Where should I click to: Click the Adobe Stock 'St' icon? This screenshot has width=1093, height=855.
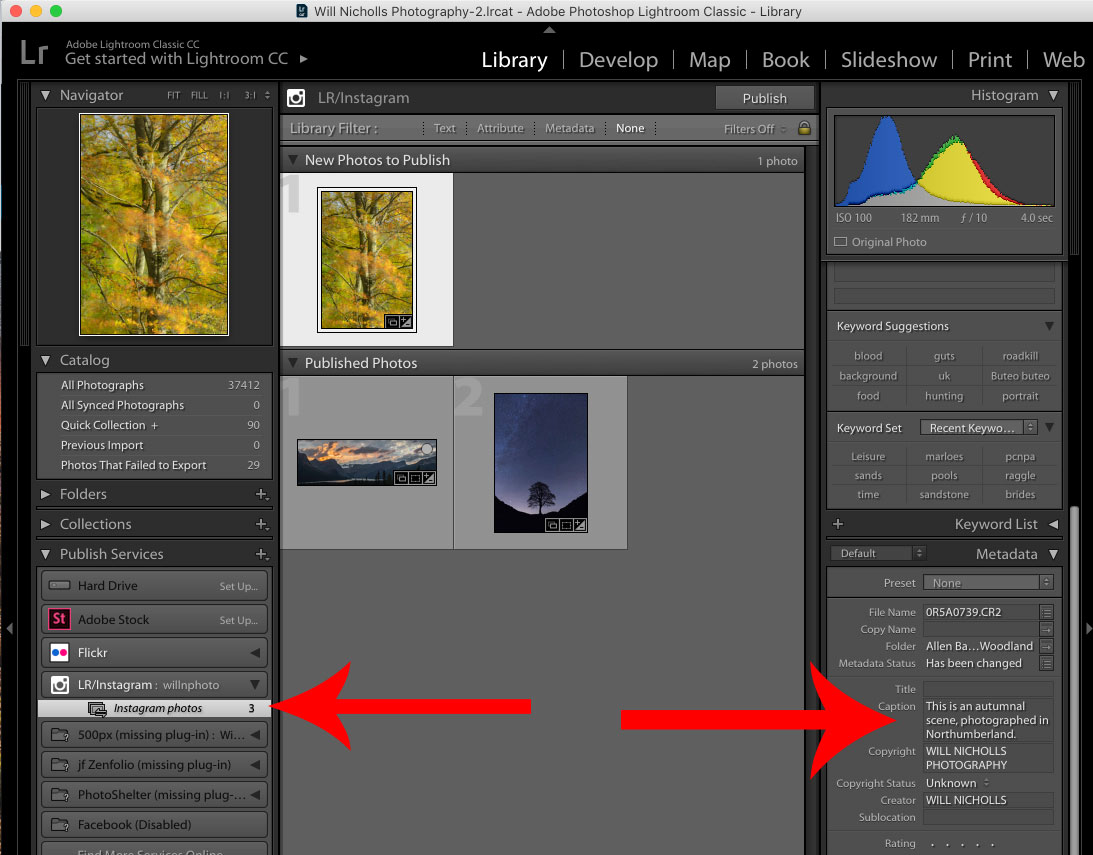click(61, 619)
